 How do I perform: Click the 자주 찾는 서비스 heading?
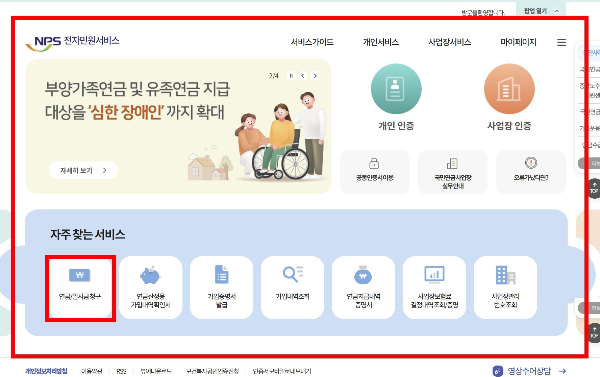click(88, 234)
